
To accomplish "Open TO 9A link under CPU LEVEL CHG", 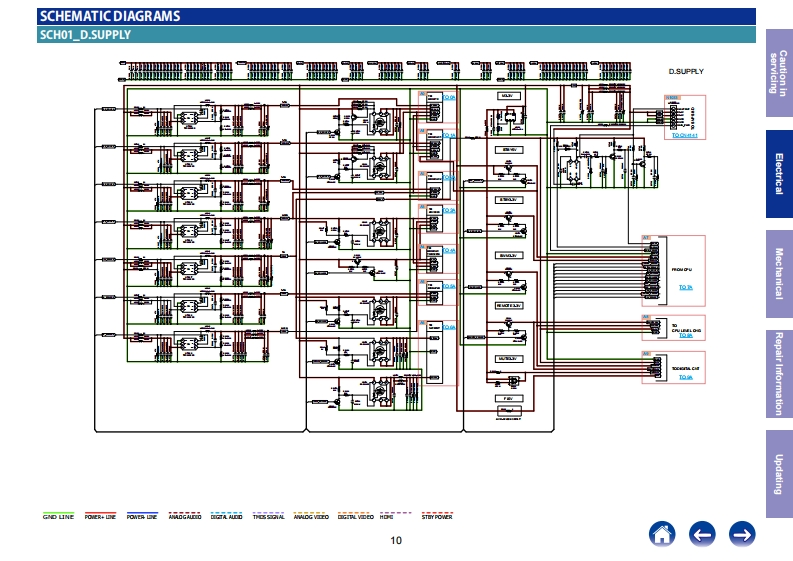I will coord(685,336).
